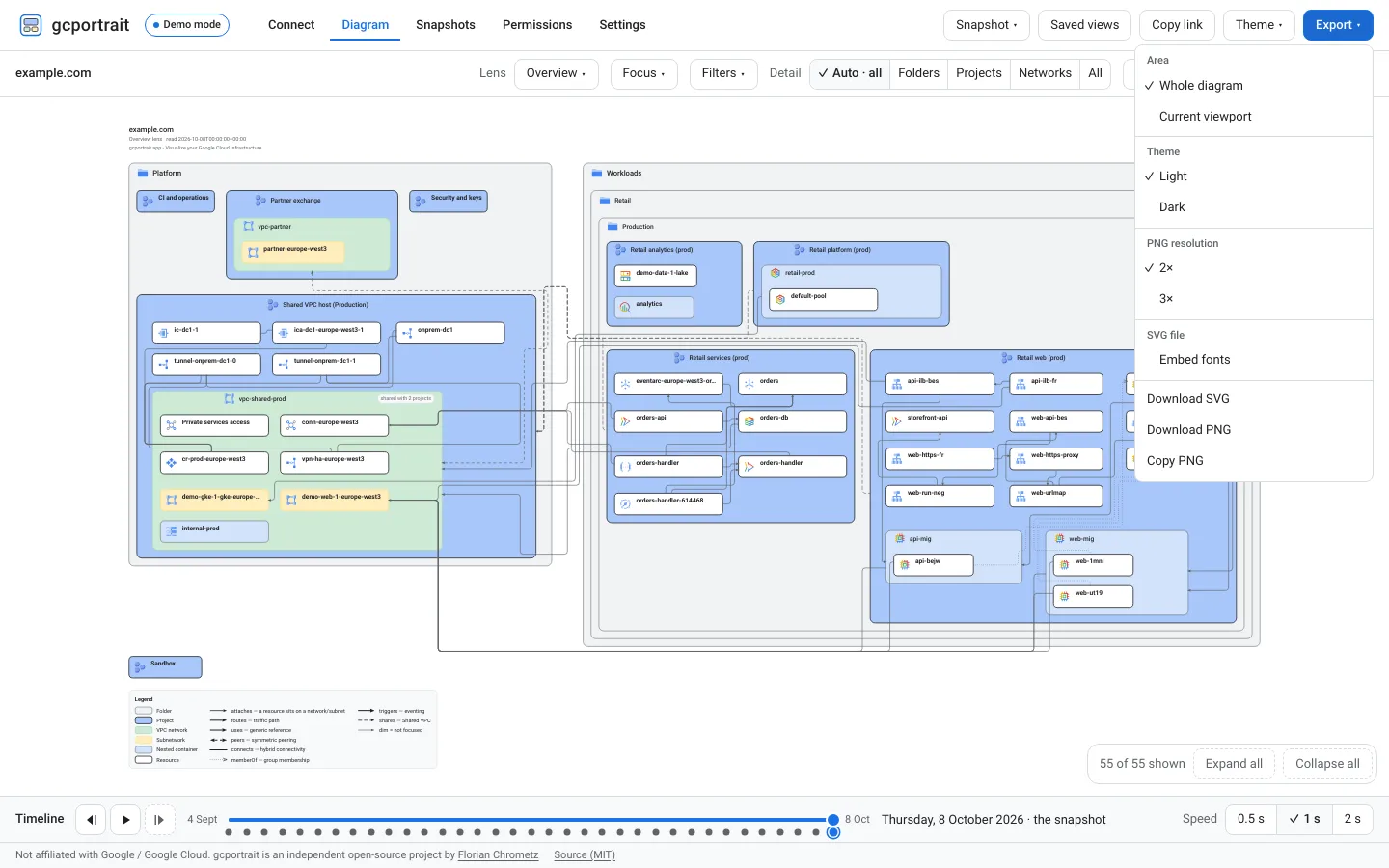Click Download PNG menu entry
Viewport: 1389px width, 868px height.
1254,430
